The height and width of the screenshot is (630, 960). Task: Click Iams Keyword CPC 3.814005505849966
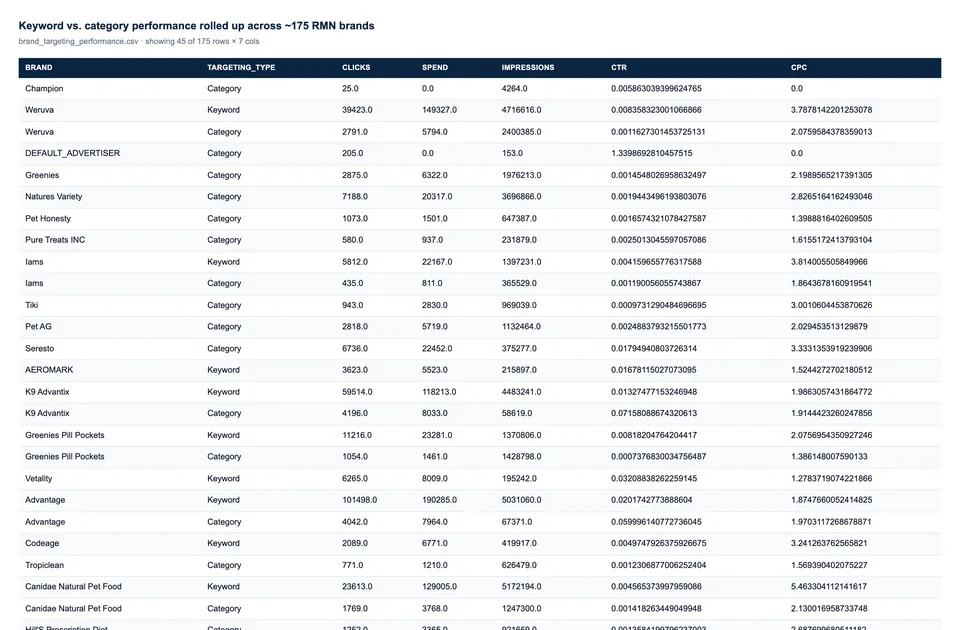(829, 262)
